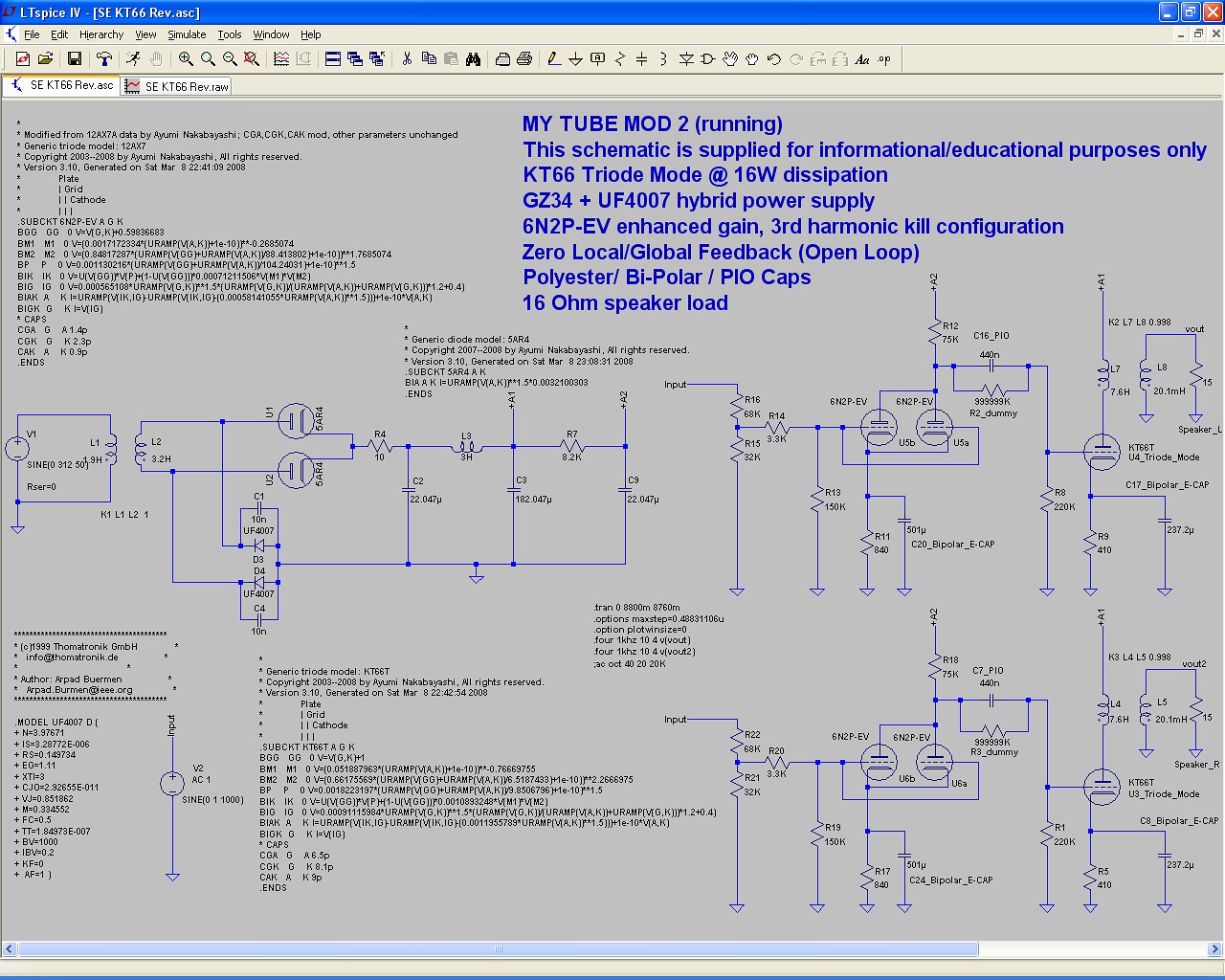Click the Zoom to Fit icon
The height and width of the screenshot is (980, 1225).
click(x=252, y=59)
